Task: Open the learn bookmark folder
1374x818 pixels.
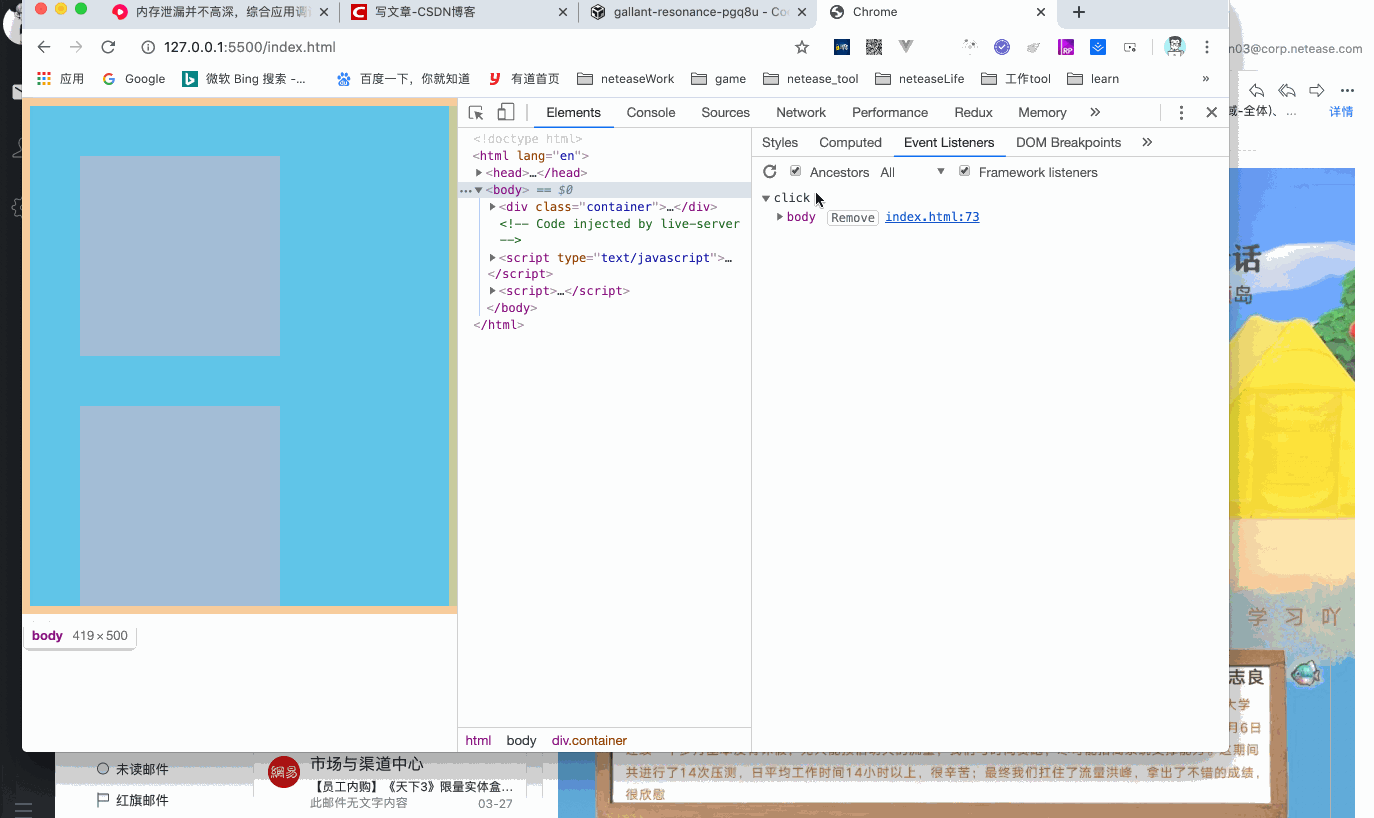Action: point(1093,79)
